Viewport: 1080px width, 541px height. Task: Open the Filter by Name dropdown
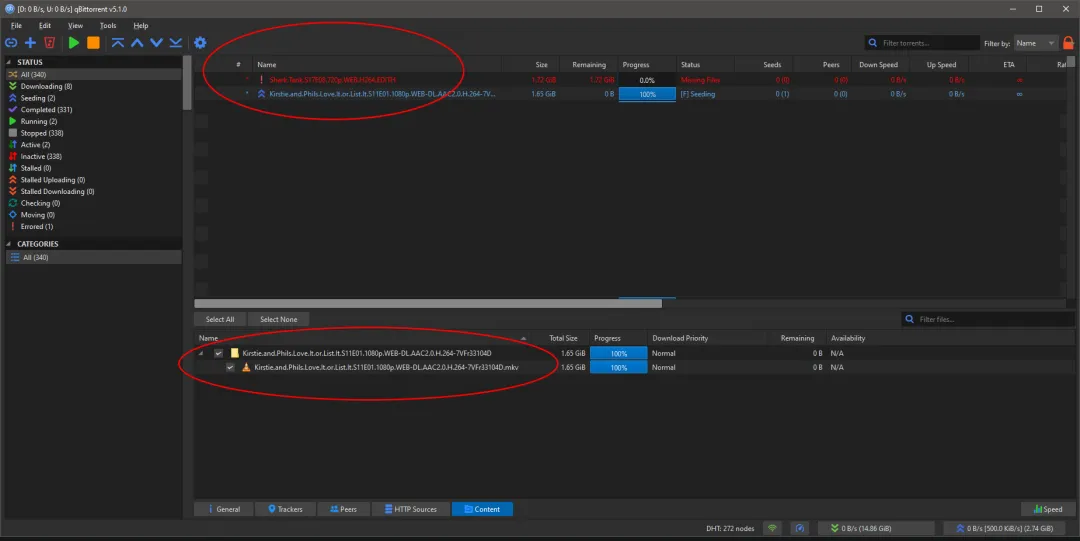(x=1035, y=43)
